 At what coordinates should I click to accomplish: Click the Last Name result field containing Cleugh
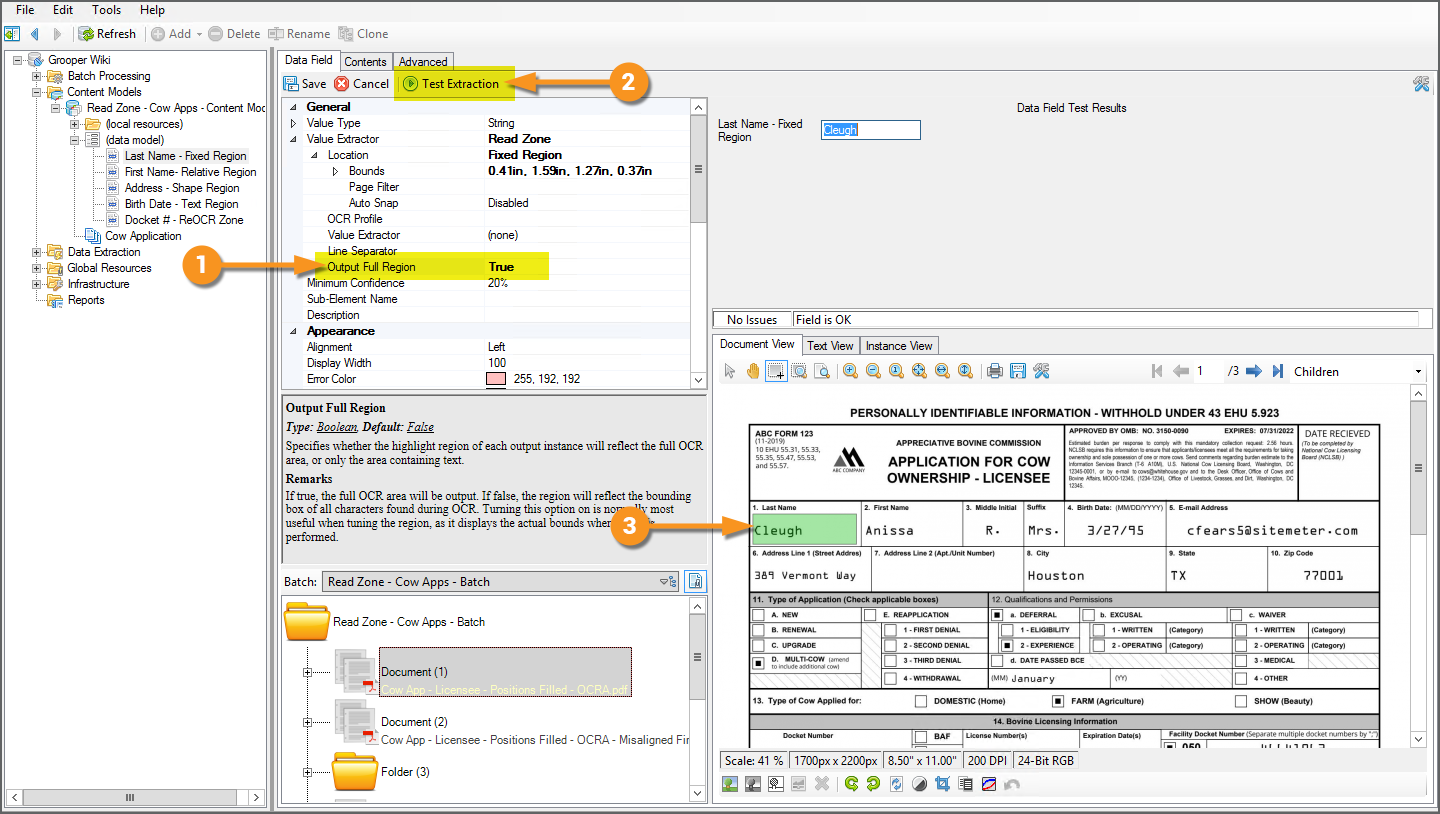pyautogui.click(x=870, y=130)
